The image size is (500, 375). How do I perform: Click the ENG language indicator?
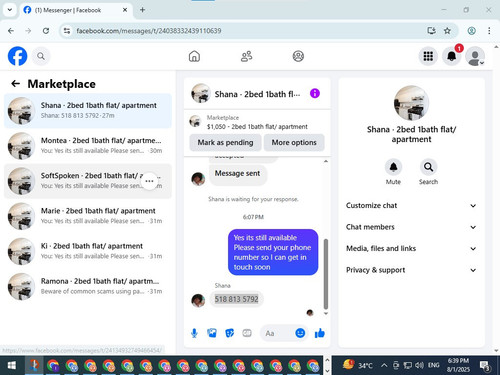[x=433, y=365]
